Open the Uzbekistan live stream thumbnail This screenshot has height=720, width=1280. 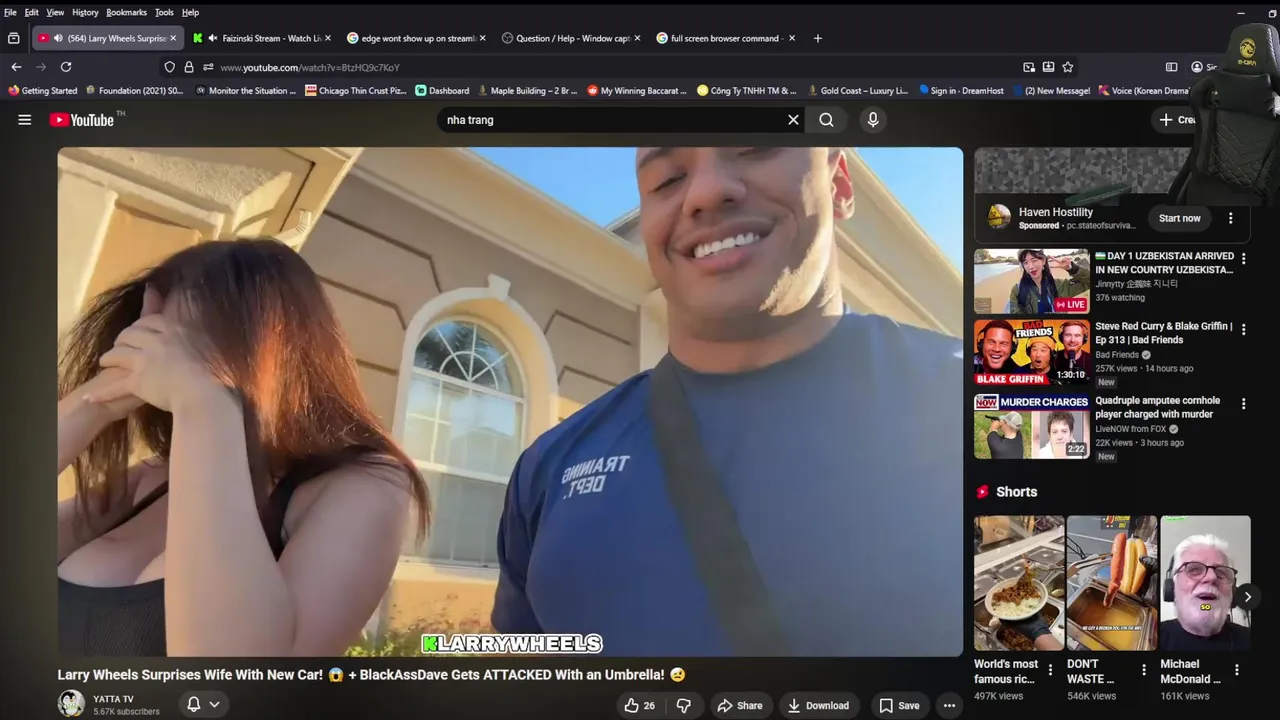coord(1032,281)
